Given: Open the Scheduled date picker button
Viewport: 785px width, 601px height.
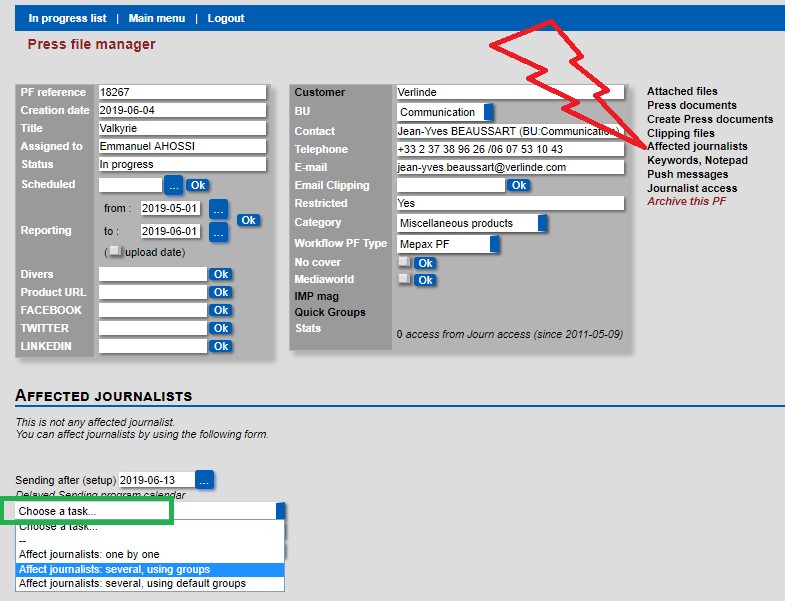Looking at the screenshot, I should click(173, 185).
